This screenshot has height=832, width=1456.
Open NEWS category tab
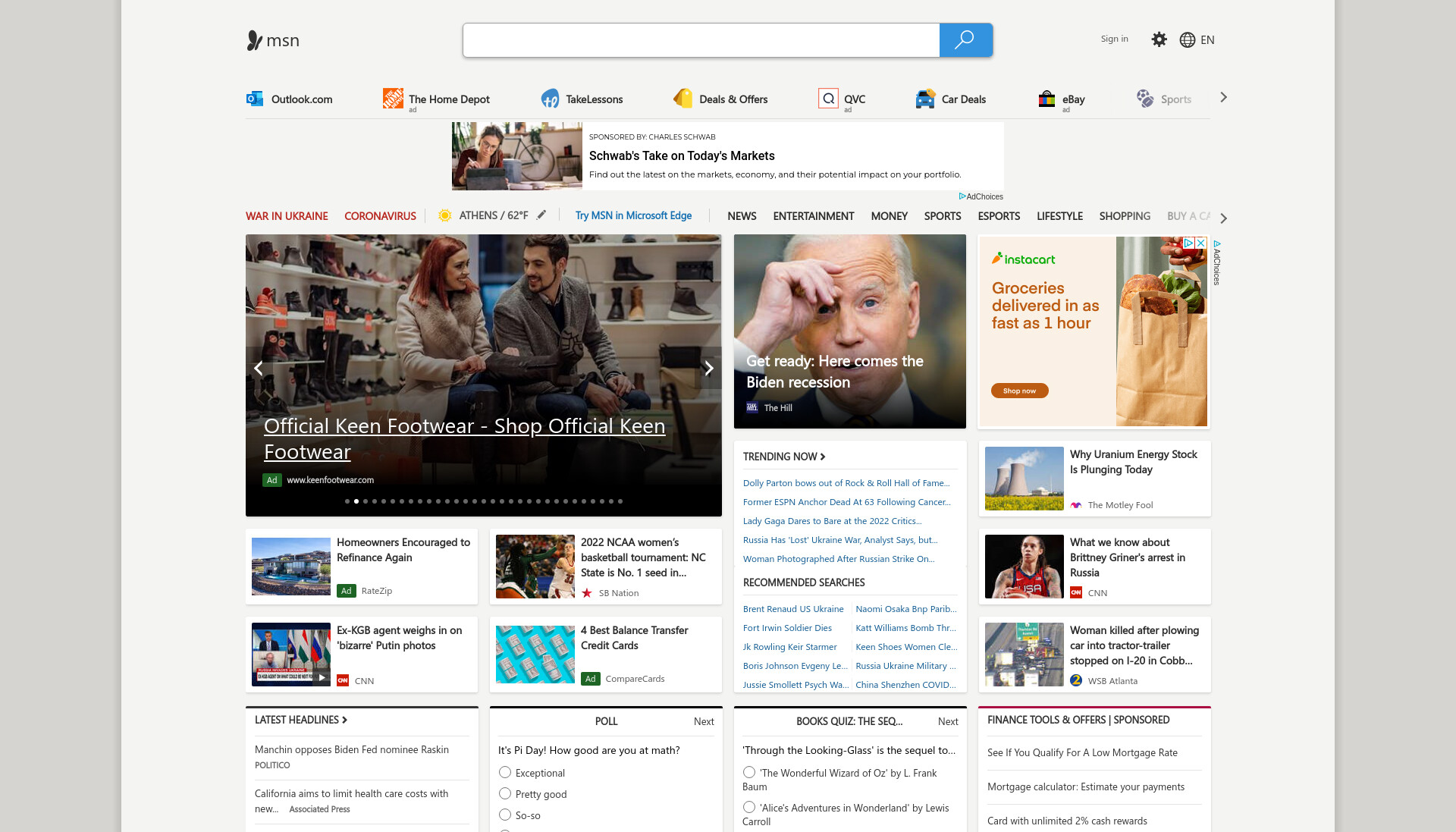click(742, 216)
